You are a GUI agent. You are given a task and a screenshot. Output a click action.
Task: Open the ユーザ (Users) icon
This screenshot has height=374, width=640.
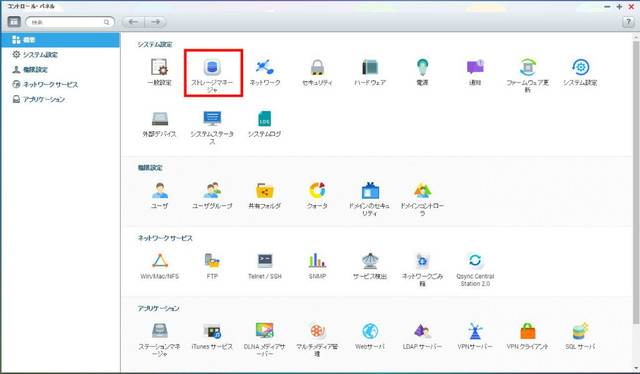(160, 190)
